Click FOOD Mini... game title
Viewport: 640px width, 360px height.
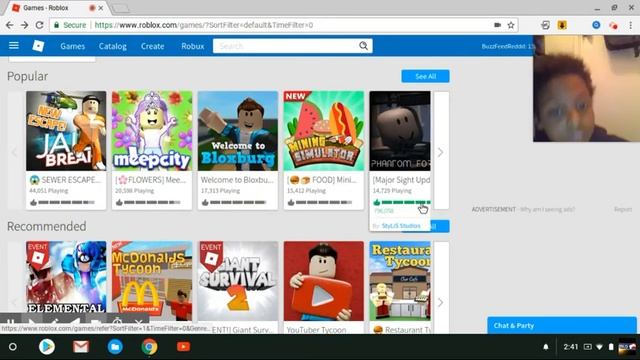click(322, 180)
